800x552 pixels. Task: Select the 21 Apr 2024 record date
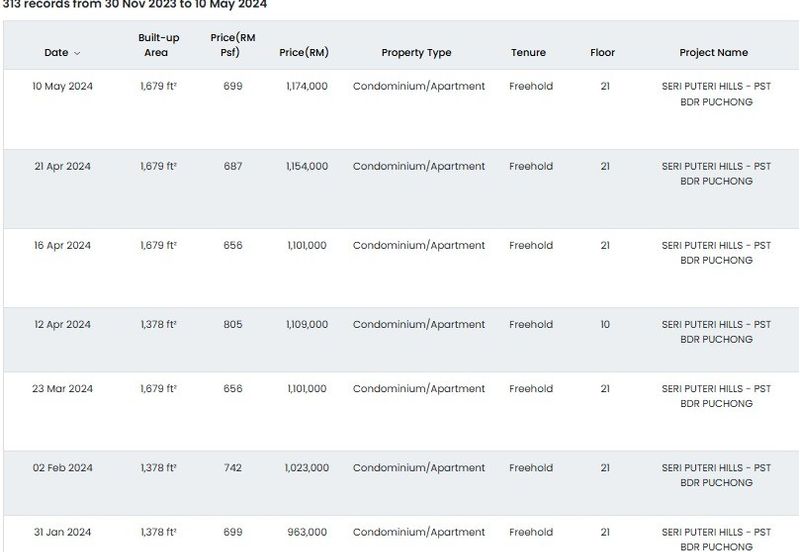pyautogui.click(x=62, y=167)
